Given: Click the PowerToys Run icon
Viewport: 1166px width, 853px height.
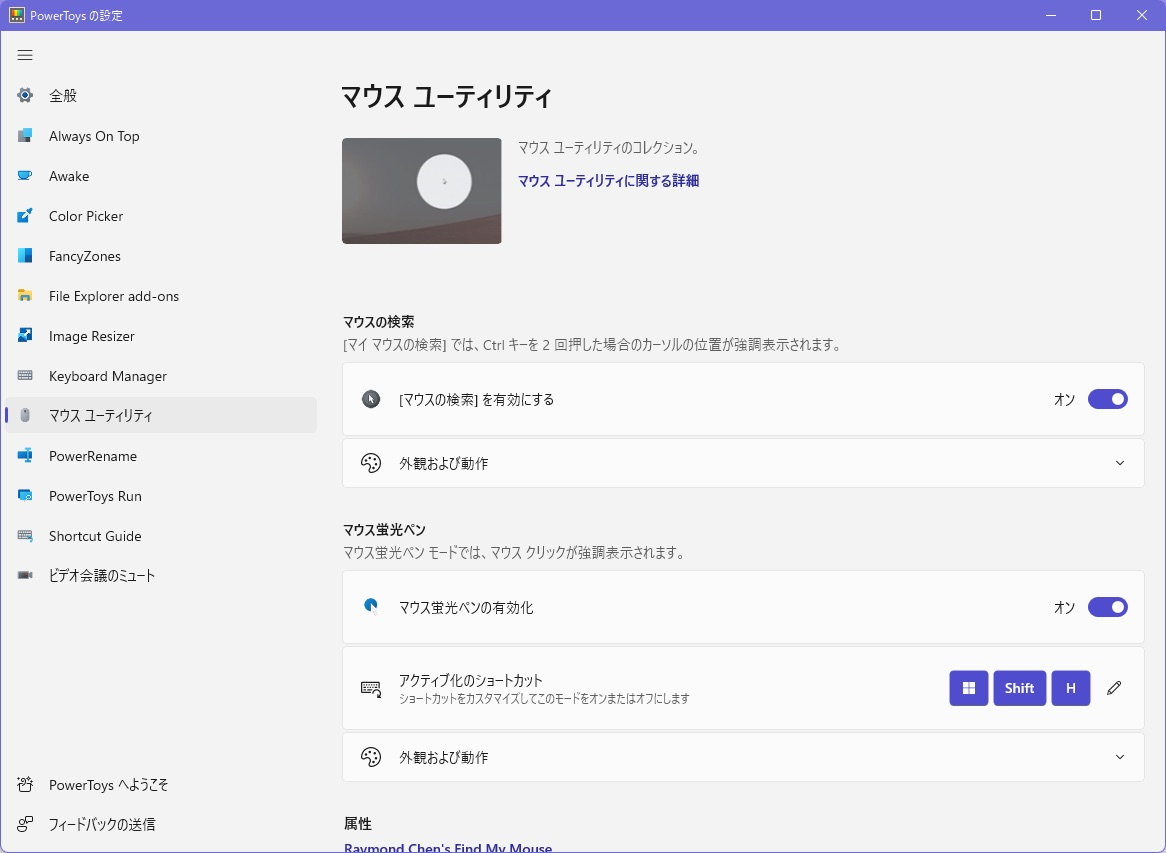Looking at the screenshot, I should 25,496.
